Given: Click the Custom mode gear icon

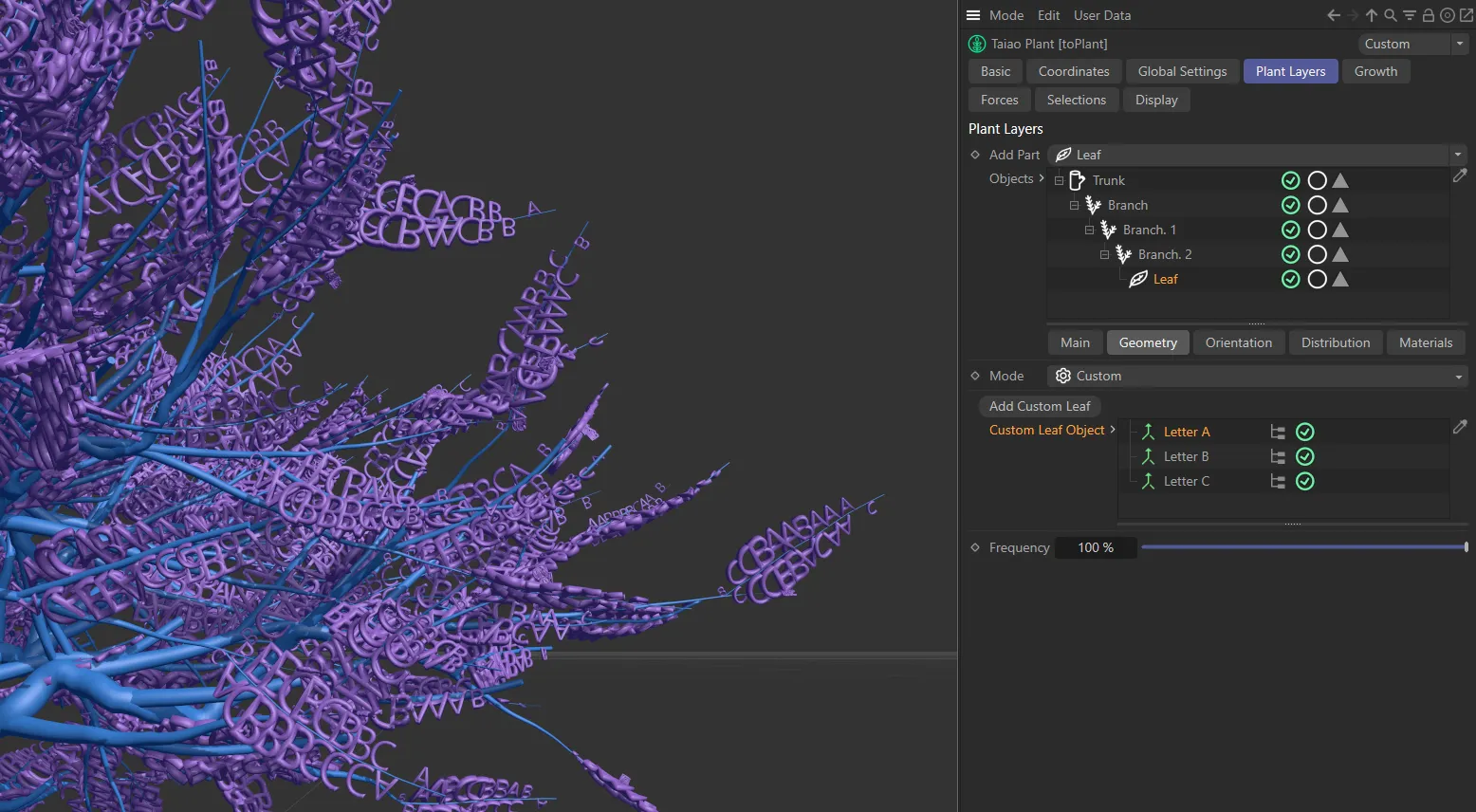Looking at the screenshot, I should [1062, 376].
